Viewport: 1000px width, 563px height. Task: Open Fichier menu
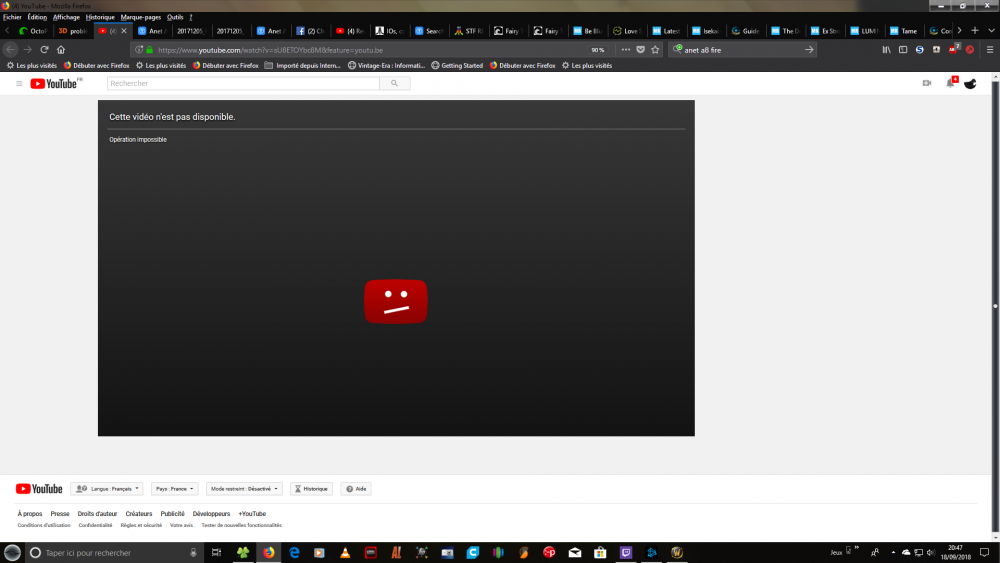point(12,17)
